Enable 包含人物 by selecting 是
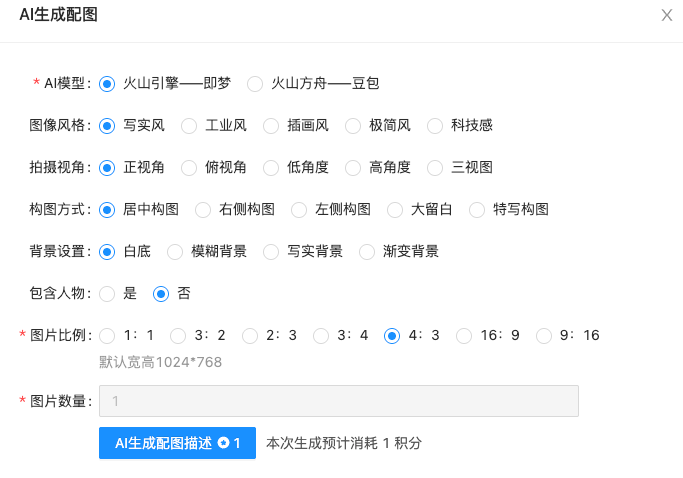 (x=108, y=294)
